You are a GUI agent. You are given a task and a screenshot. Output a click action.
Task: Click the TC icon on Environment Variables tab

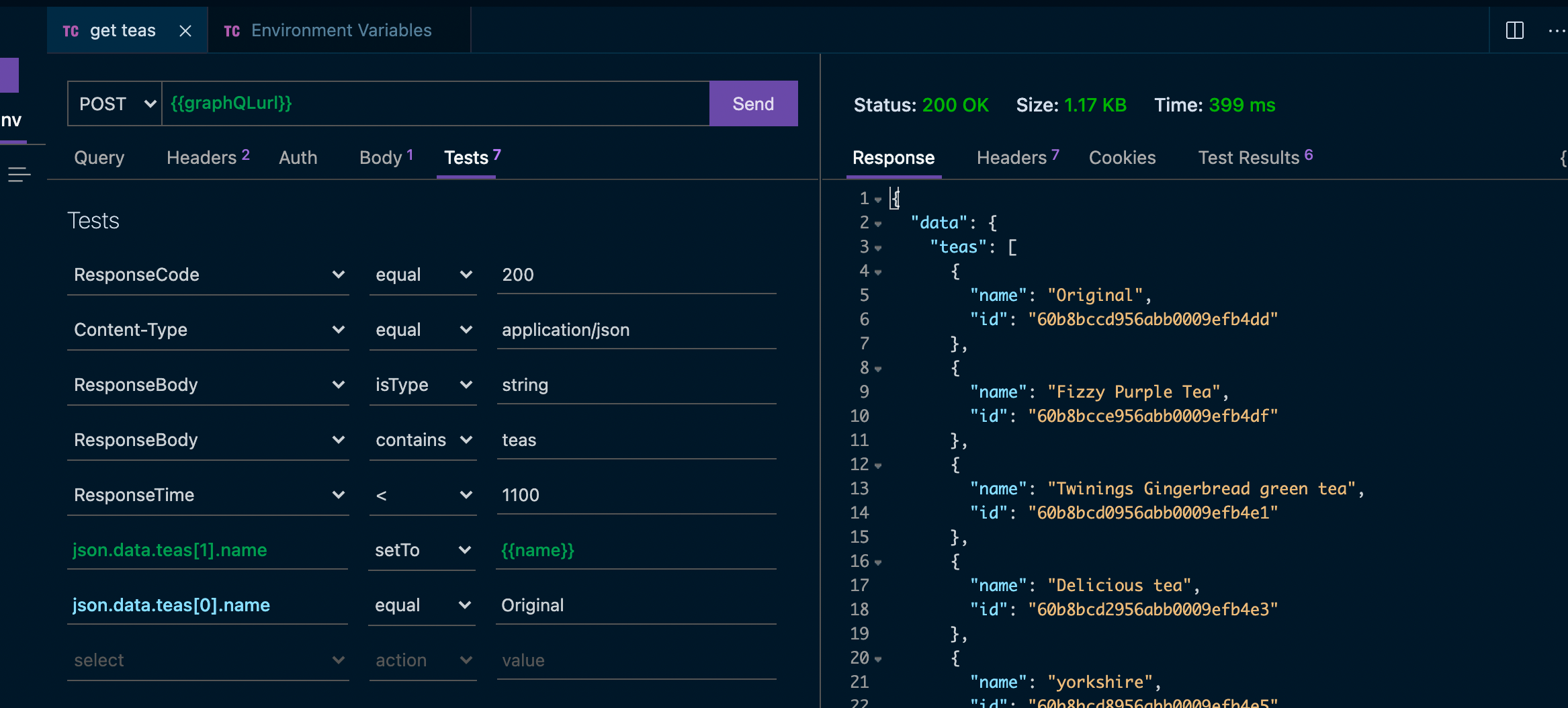[232, 30]
